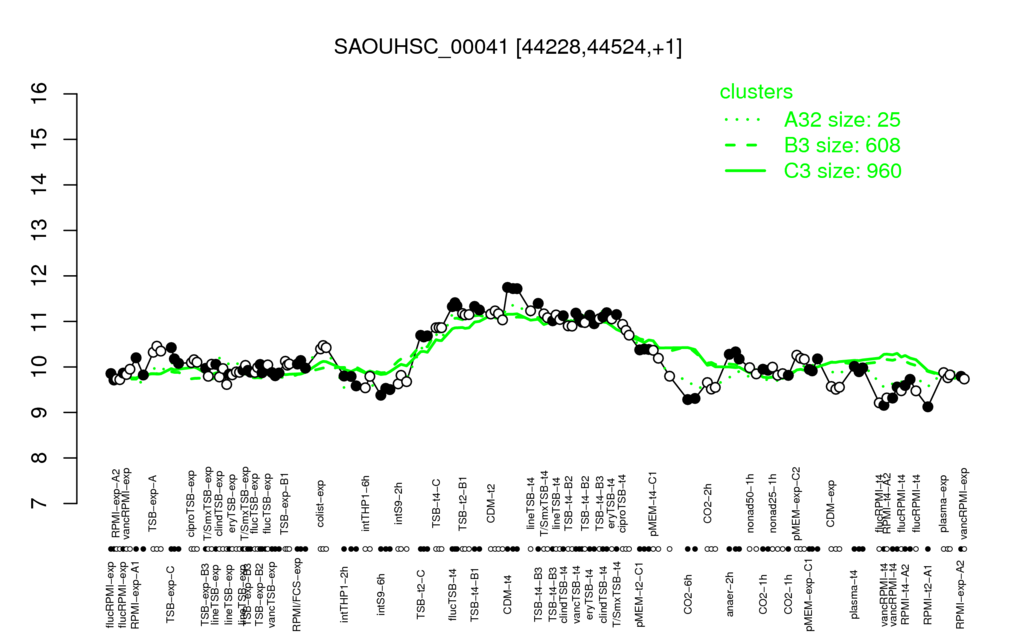Click the x-axis label 'RPMI-exp-A1'

point(135,595)
